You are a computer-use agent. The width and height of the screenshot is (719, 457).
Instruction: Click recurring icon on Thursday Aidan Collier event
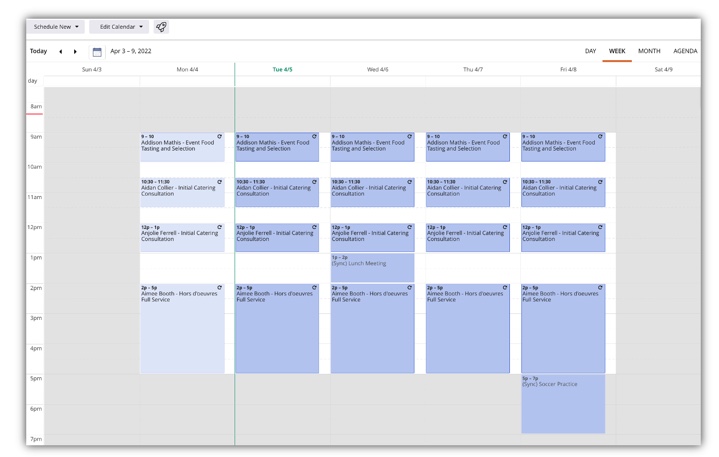tap(505, 182)
